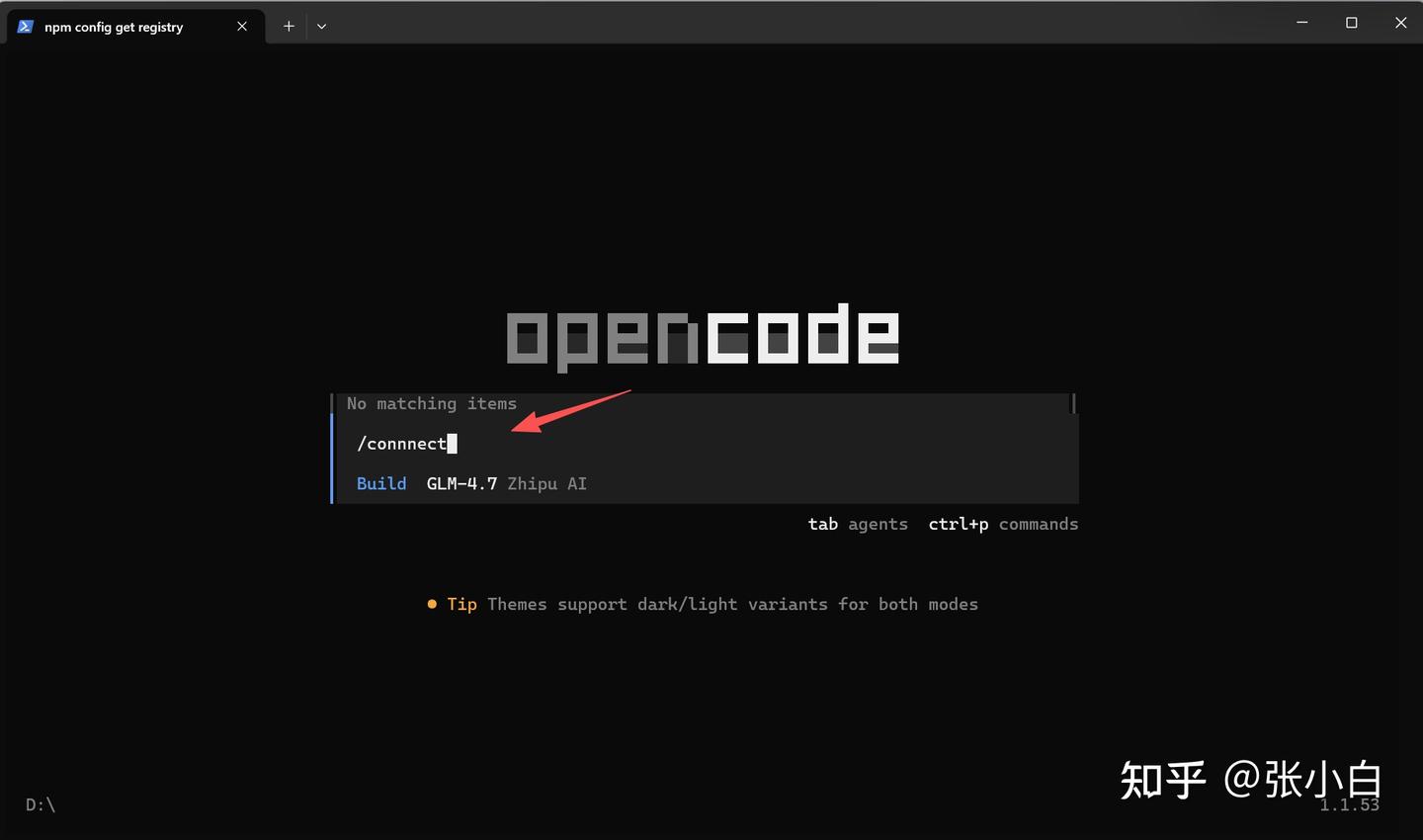Select the 'npm config get registry' tab
Screen dimensions: 1423x840
click(135, 27)
